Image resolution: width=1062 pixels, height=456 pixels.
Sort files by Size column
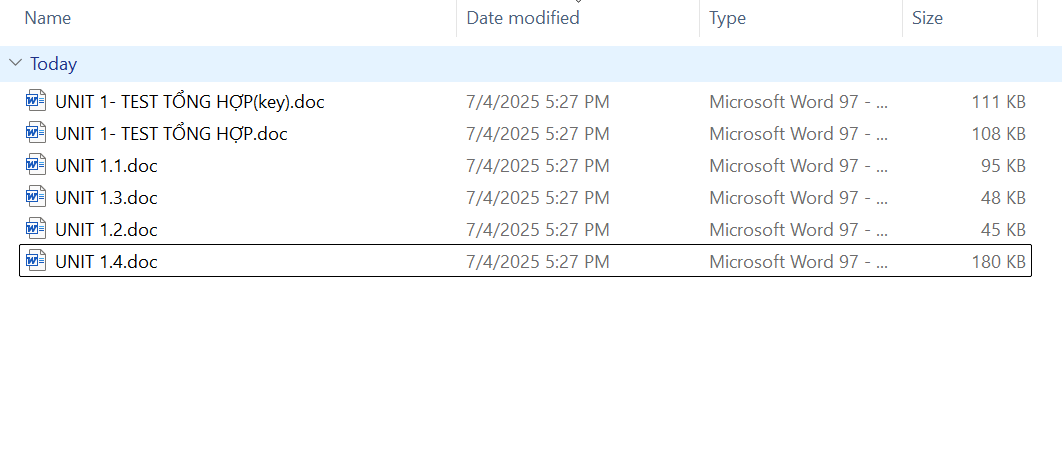point(927,18)
